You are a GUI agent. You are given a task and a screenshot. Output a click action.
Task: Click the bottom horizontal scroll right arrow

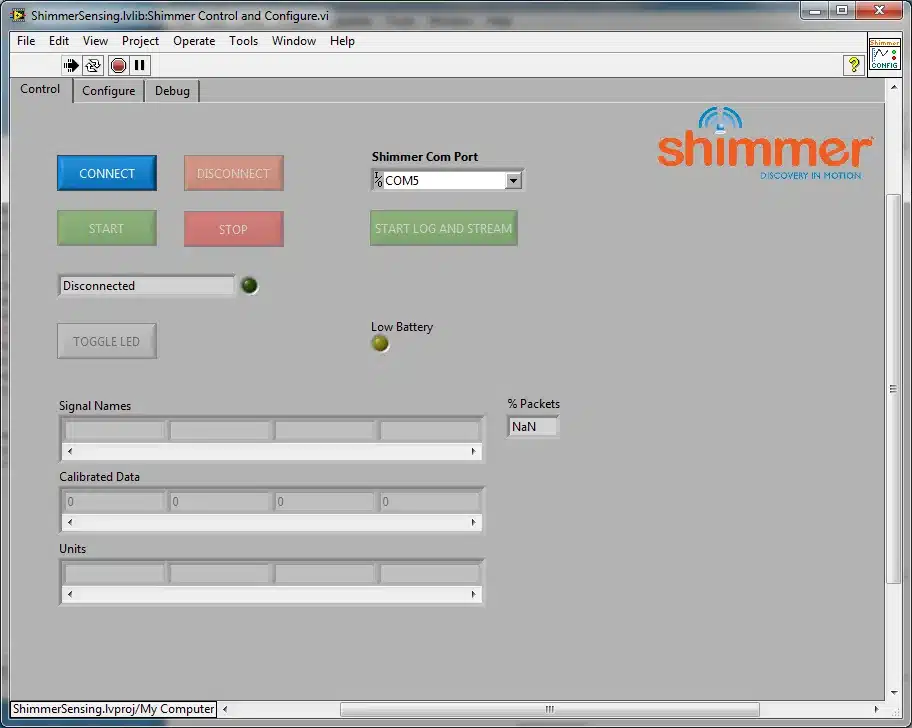click(877, 709)
